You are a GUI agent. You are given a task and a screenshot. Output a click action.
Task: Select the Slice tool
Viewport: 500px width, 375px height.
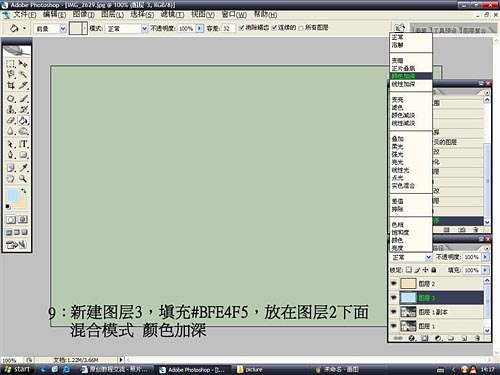click(x=23, y=85)
